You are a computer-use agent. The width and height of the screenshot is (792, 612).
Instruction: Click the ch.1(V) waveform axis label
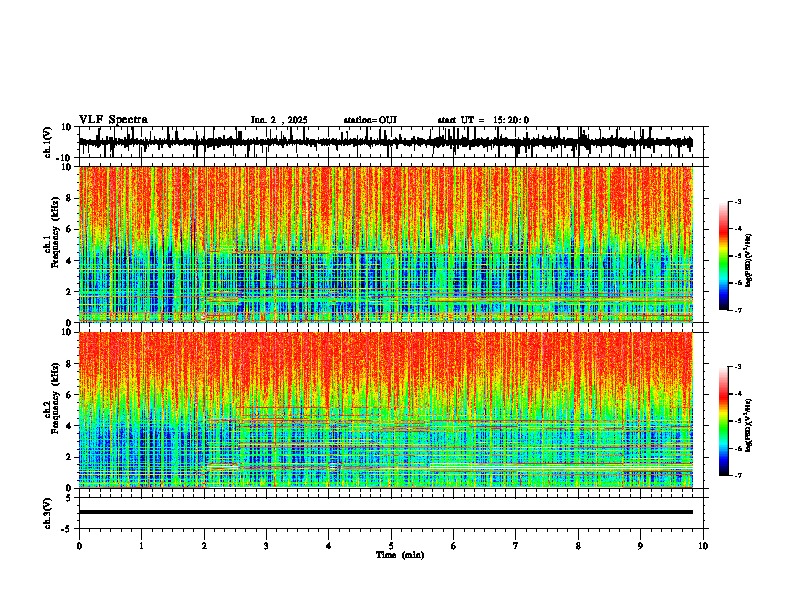point(48,142)
